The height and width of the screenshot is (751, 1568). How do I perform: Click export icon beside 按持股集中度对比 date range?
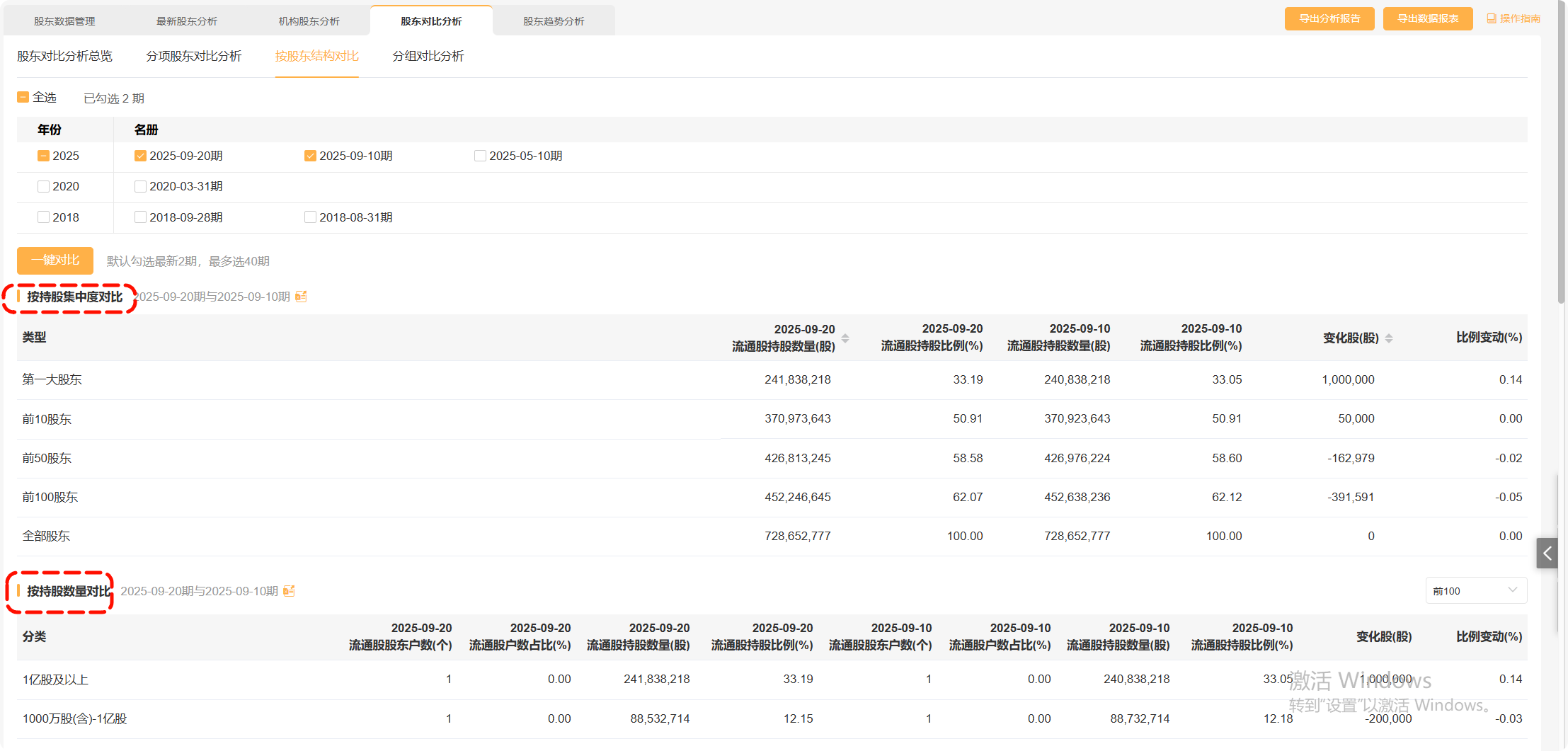[301, 297]
